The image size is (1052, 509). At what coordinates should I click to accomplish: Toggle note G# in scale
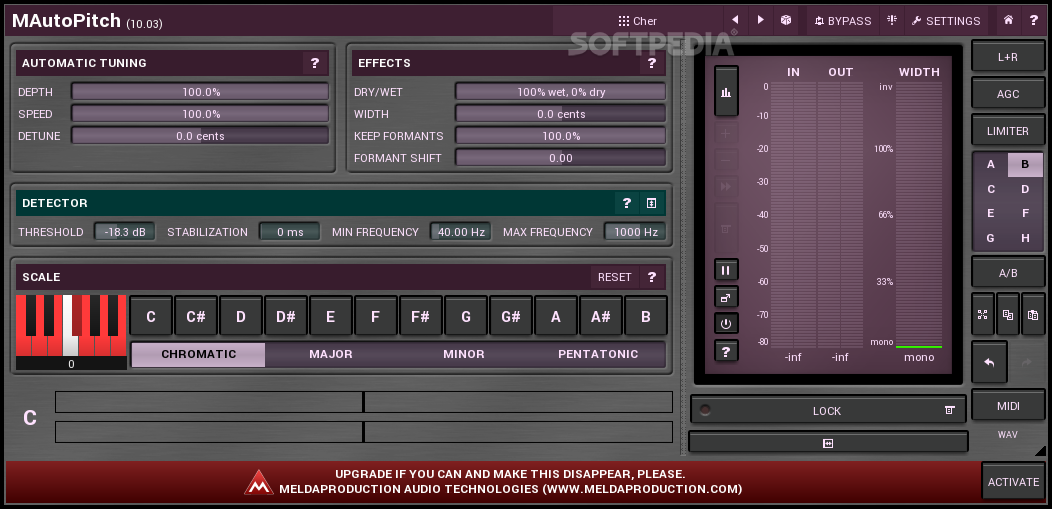(x=511, y=316)
